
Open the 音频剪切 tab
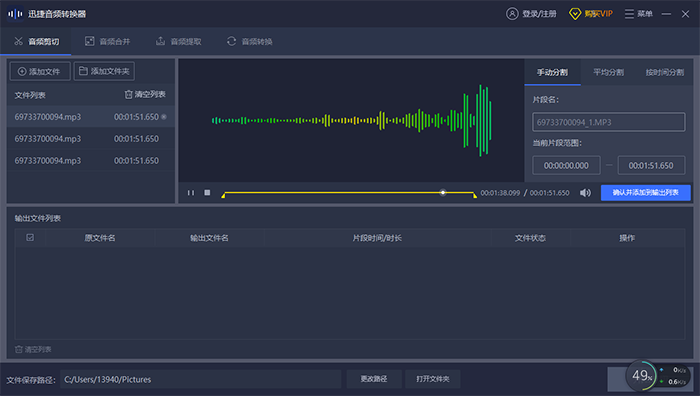click(36, 42)
